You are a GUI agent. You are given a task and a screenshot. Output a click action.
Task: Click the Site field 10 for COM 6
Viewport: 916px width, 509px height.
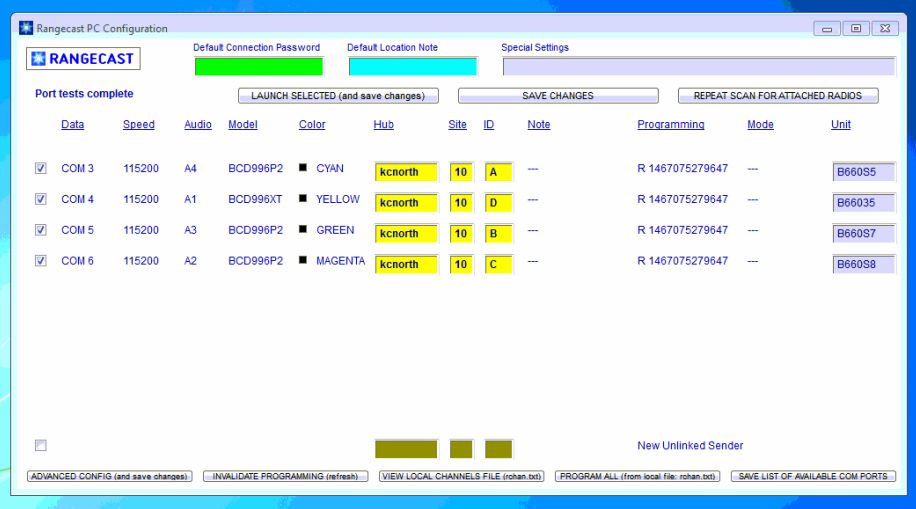(461, 264)
